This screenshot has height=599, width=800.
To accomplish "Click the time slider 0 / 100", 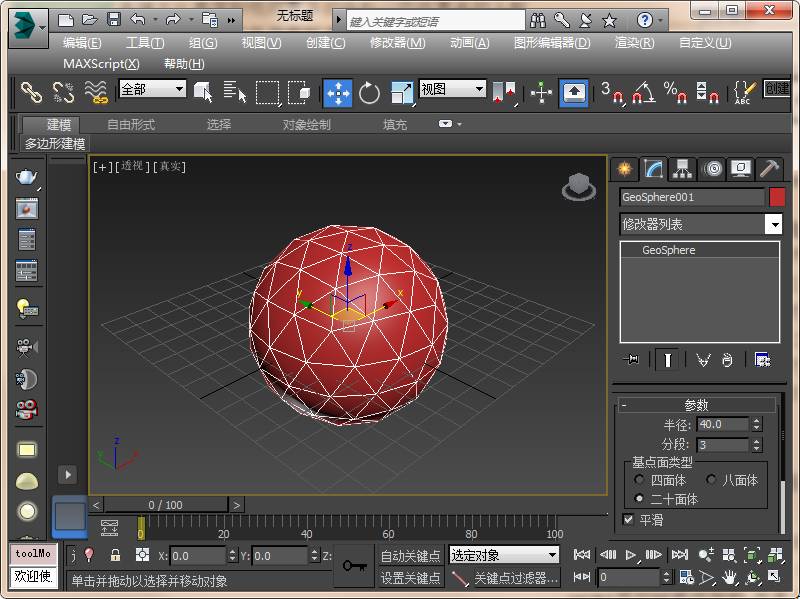I will (165, 505).
